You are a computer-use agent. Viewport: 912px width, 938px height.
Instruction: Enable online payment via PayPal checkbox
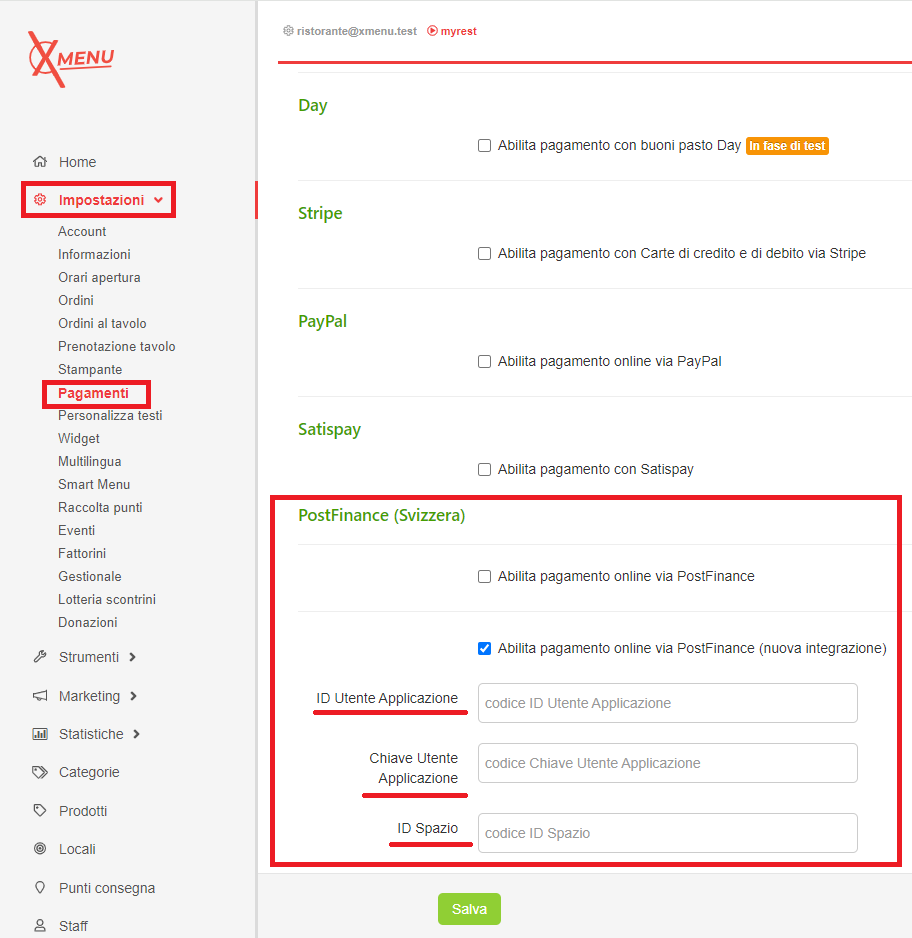point(485,362)
